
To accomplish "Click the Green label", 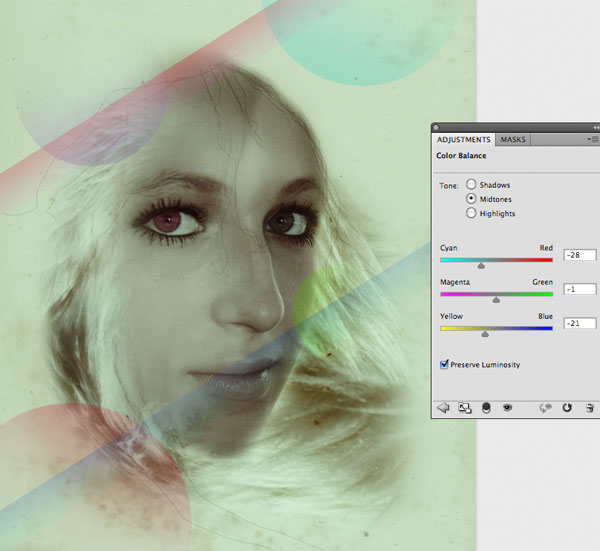I will pyautogui.click(x=542, y=282).
